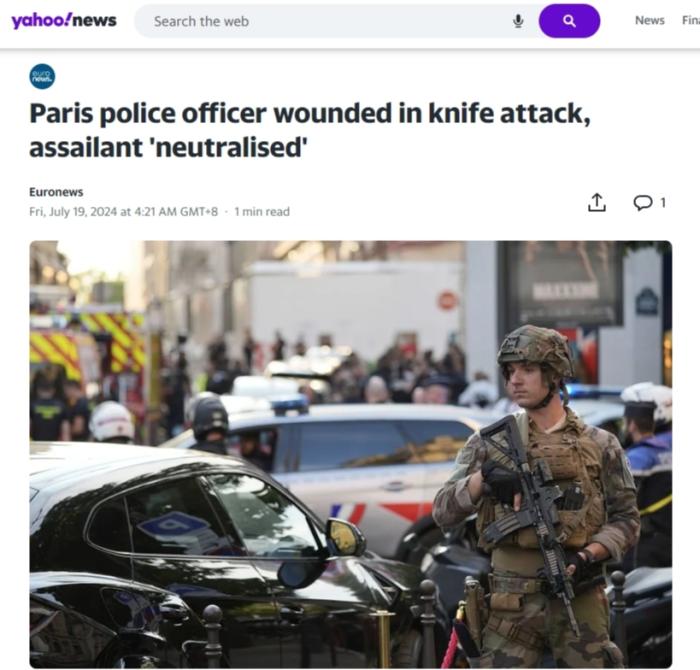Click the comment count number

(x=663, y=203)
